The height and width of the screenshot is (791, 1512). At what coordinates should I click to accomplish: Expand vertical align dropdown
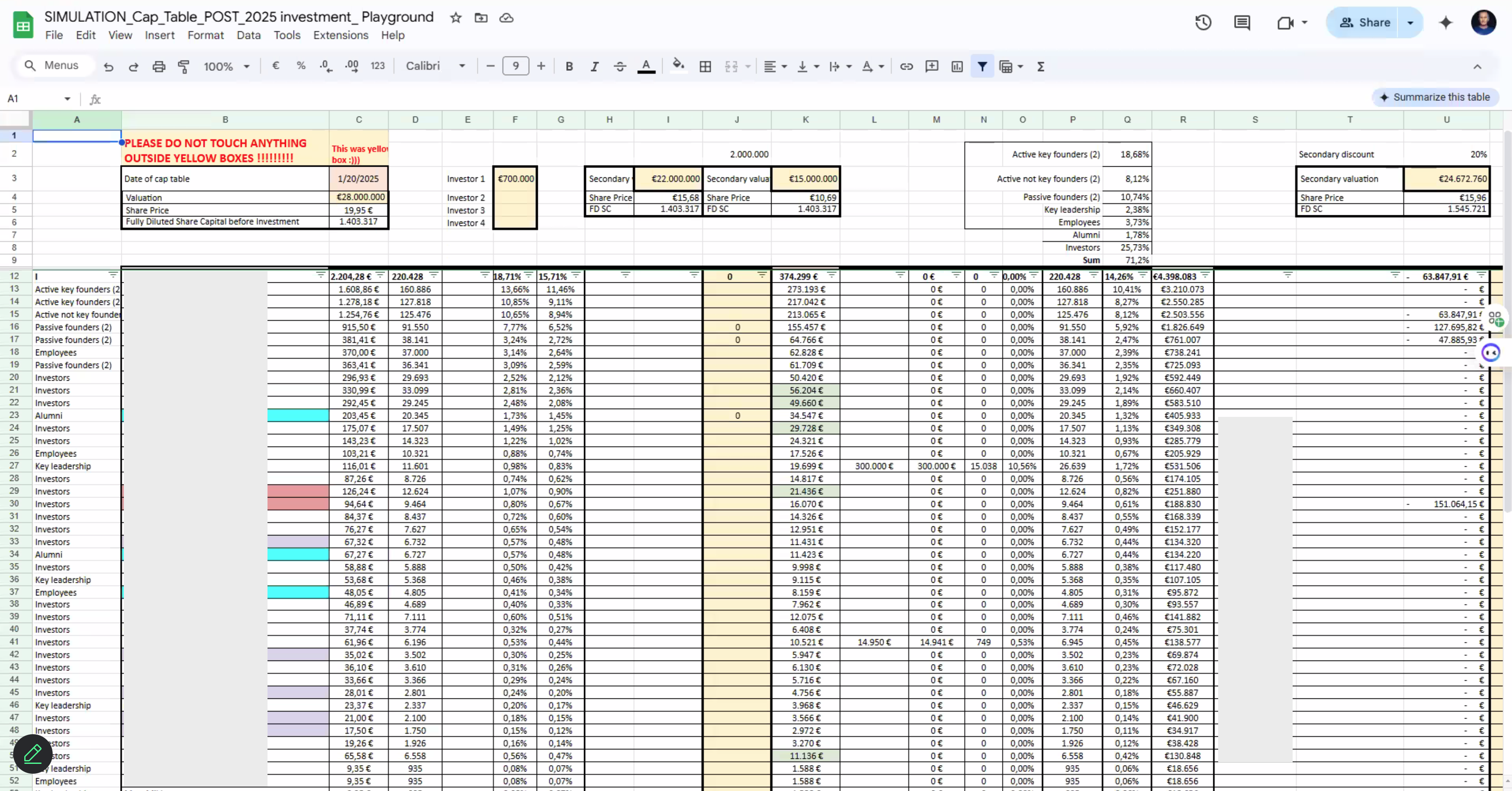(816, 67)
